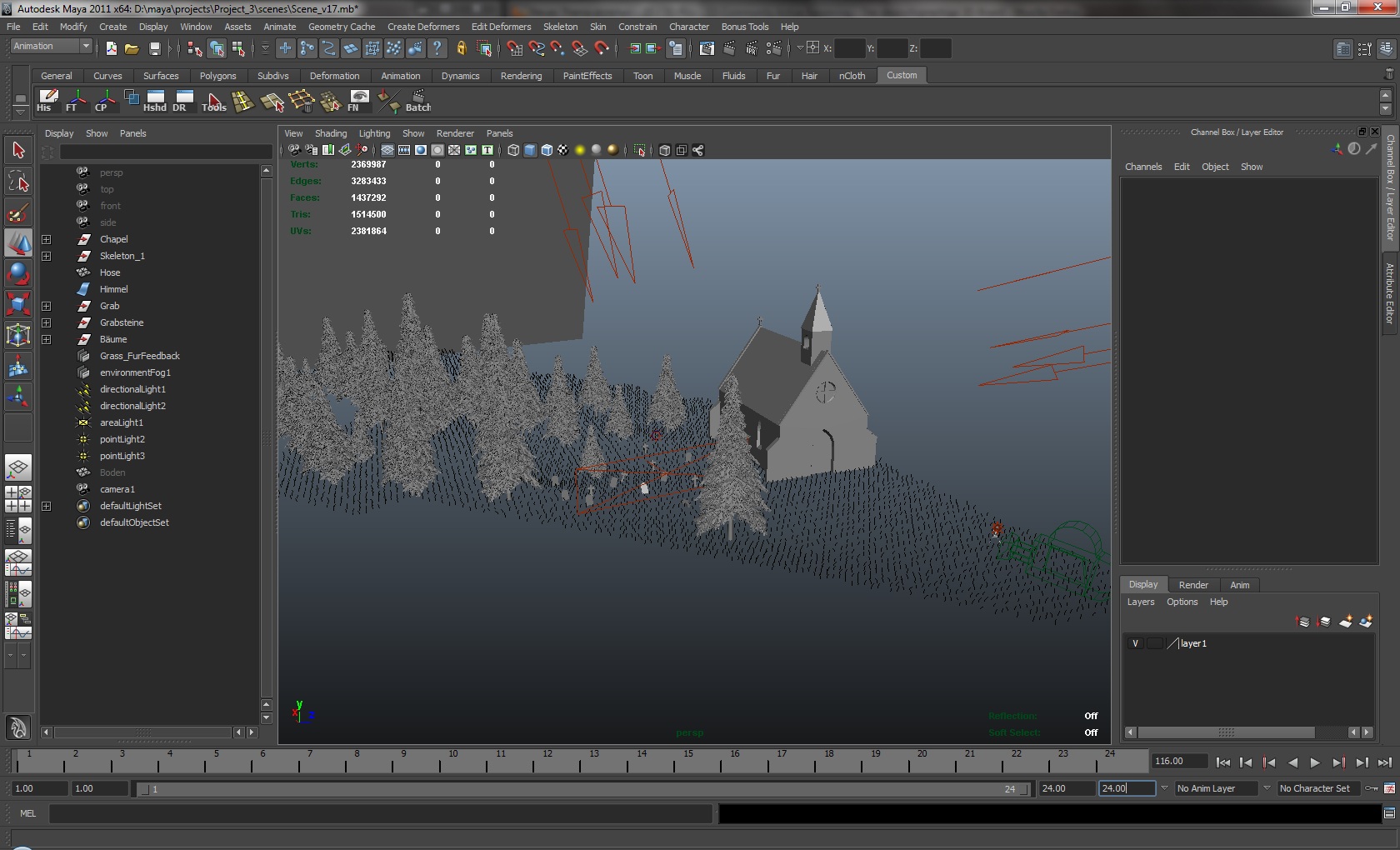Click the New Scene icon in the status line
This screenshot has width=1400, height=850.
(x=111, y=48)
